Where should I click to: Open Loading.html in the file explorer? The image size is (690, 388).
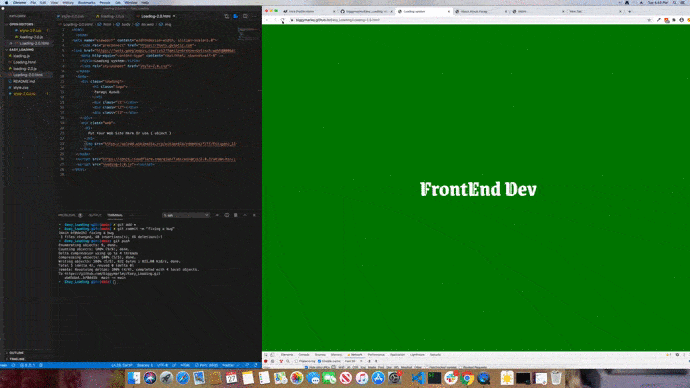24,62
